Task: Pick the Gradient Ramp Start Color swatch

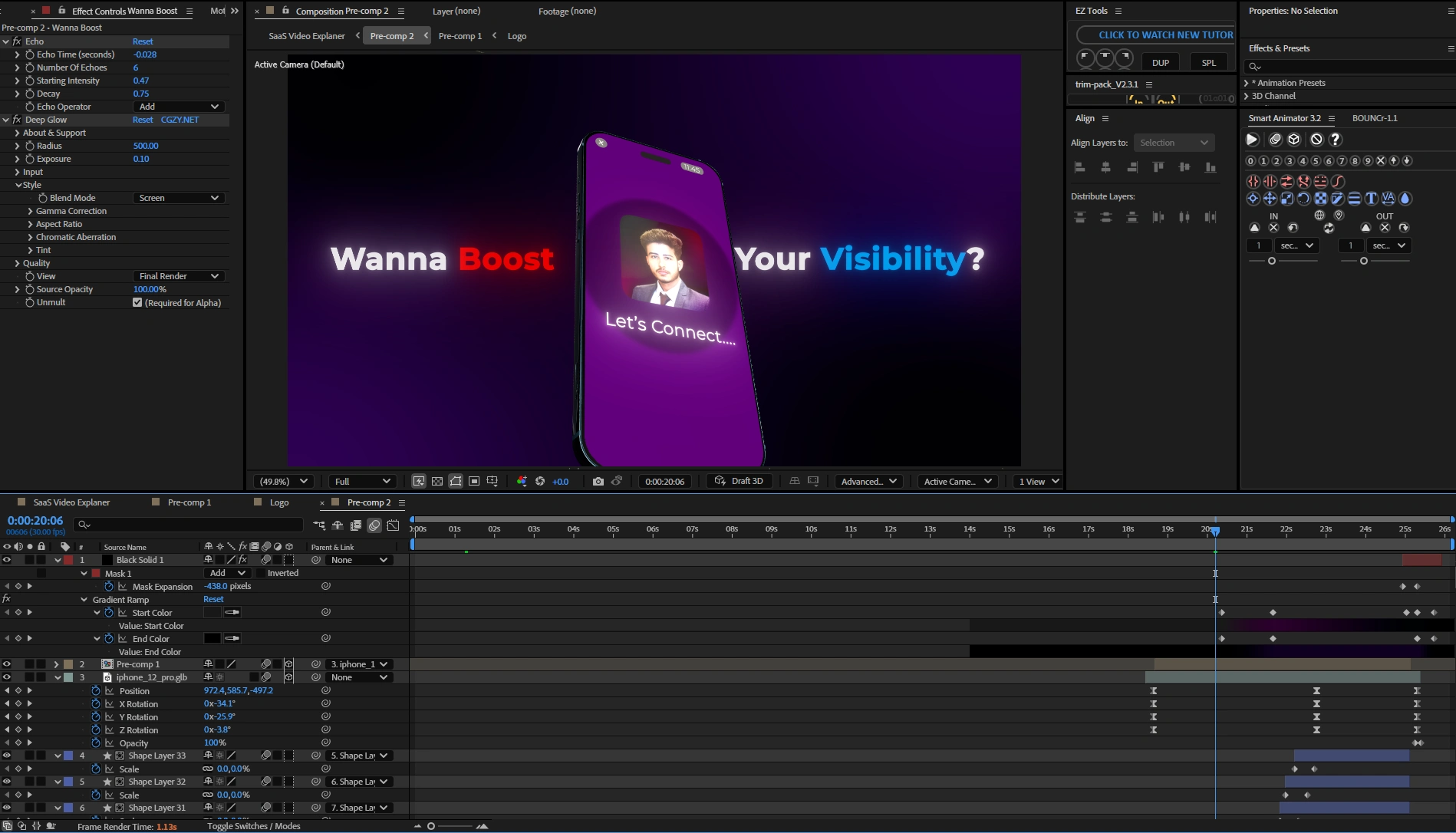Action: (212, 612)
